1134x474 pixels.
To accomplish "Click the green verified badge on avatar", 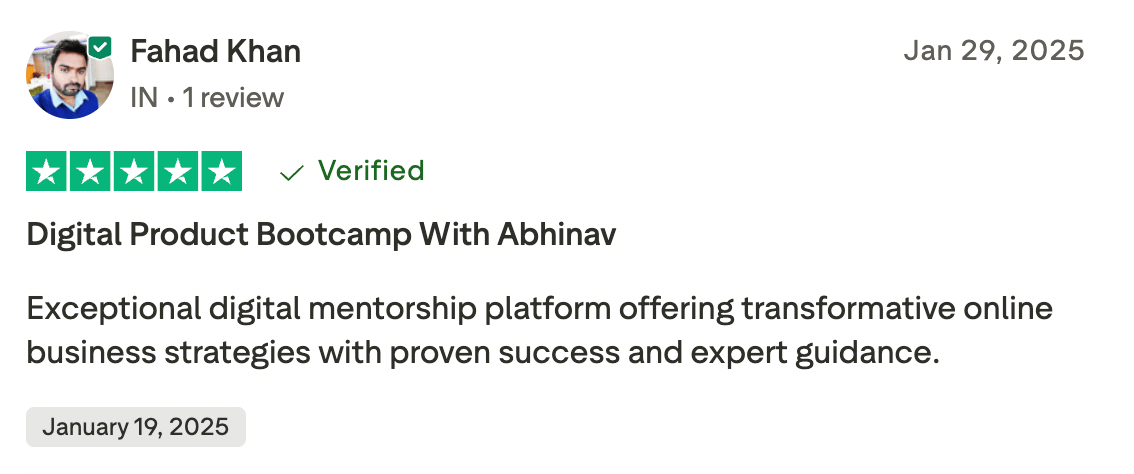I will point(100,46).
